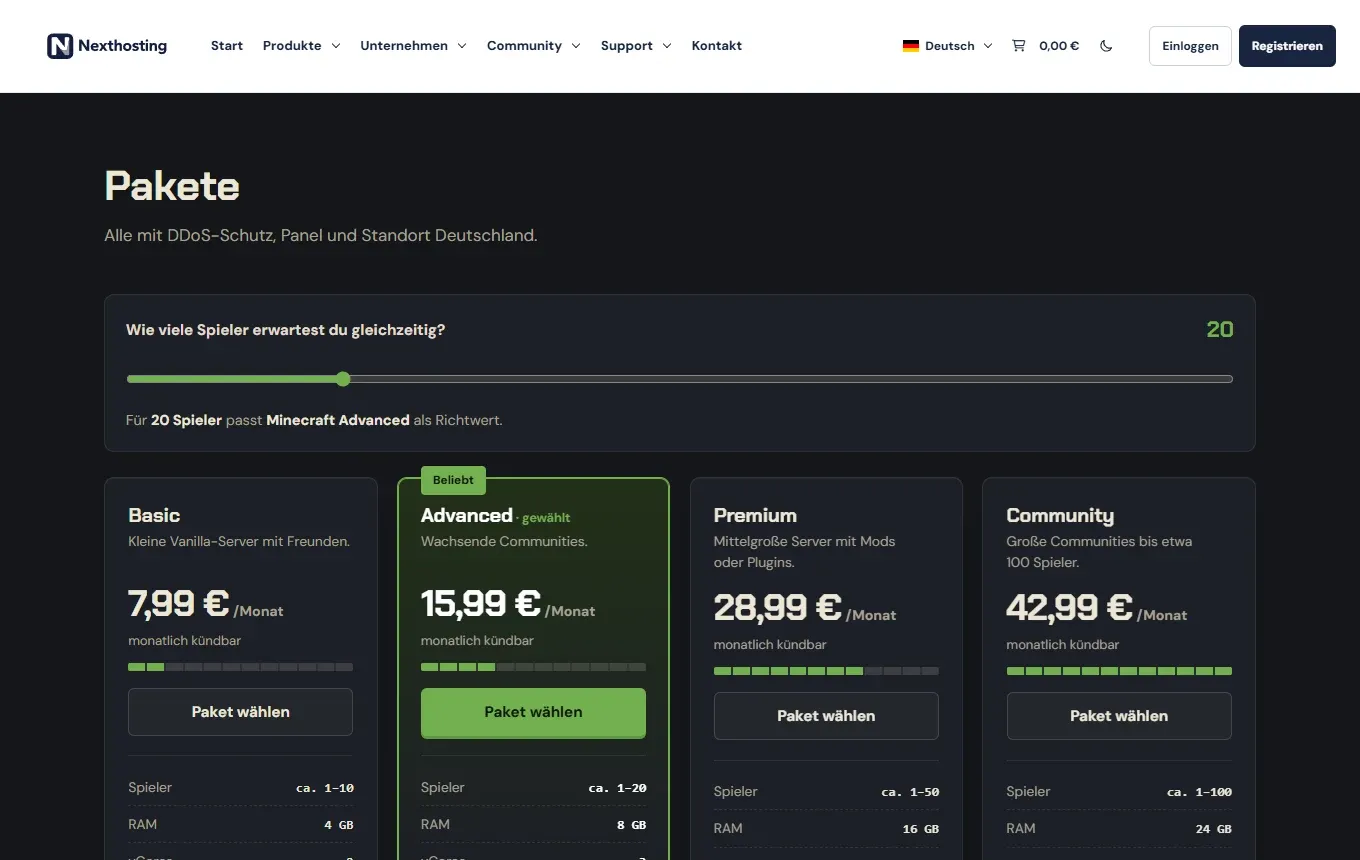
Task: Click the player count slider handle
Action: (343, 379)
